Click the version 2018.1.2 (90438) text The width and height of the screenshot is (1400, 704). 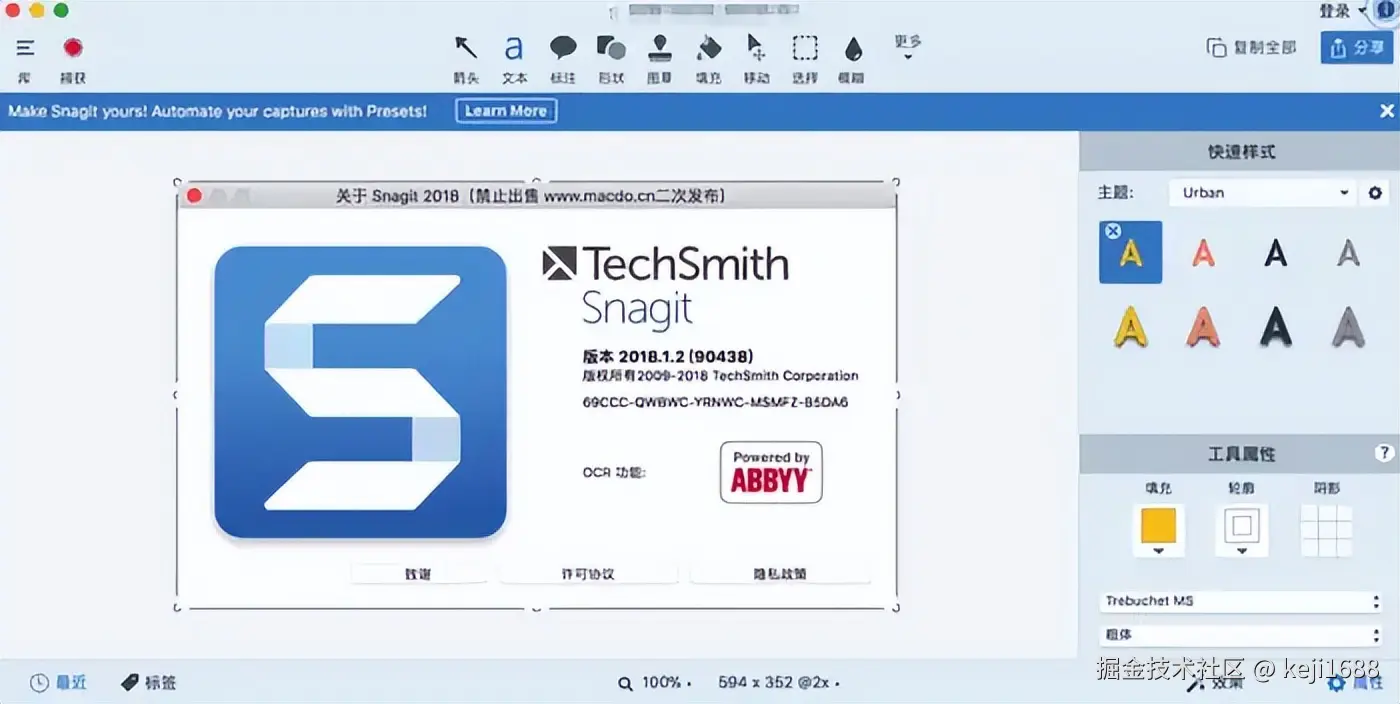[x=668, y=356]
